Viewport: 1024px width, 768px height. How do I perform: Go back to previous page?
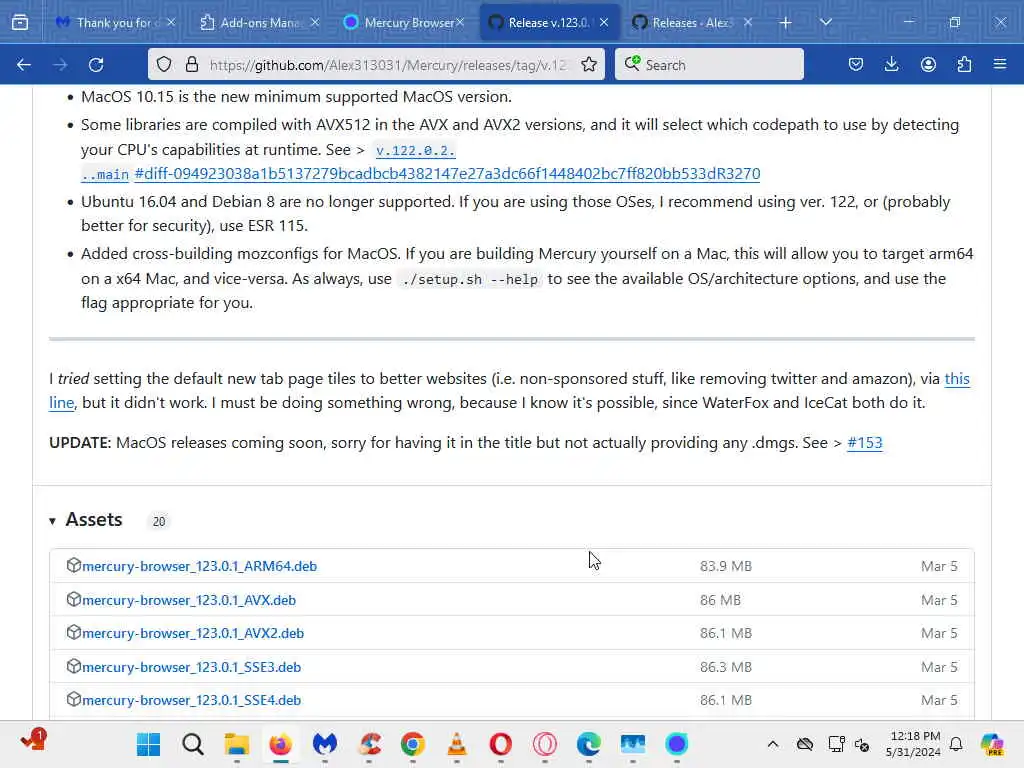pyautogui.click(x=24, y=65)
